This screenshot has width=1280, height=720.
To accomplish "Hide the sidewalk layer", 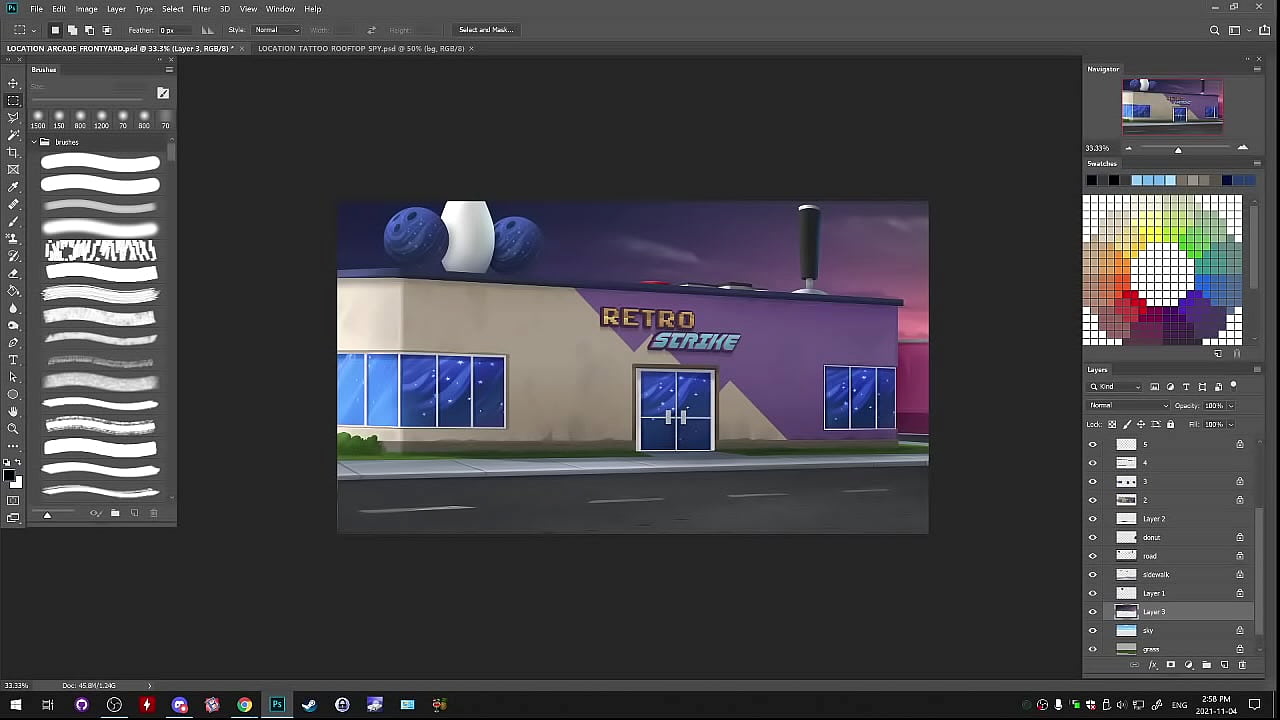I will (x=1092, y=574).
